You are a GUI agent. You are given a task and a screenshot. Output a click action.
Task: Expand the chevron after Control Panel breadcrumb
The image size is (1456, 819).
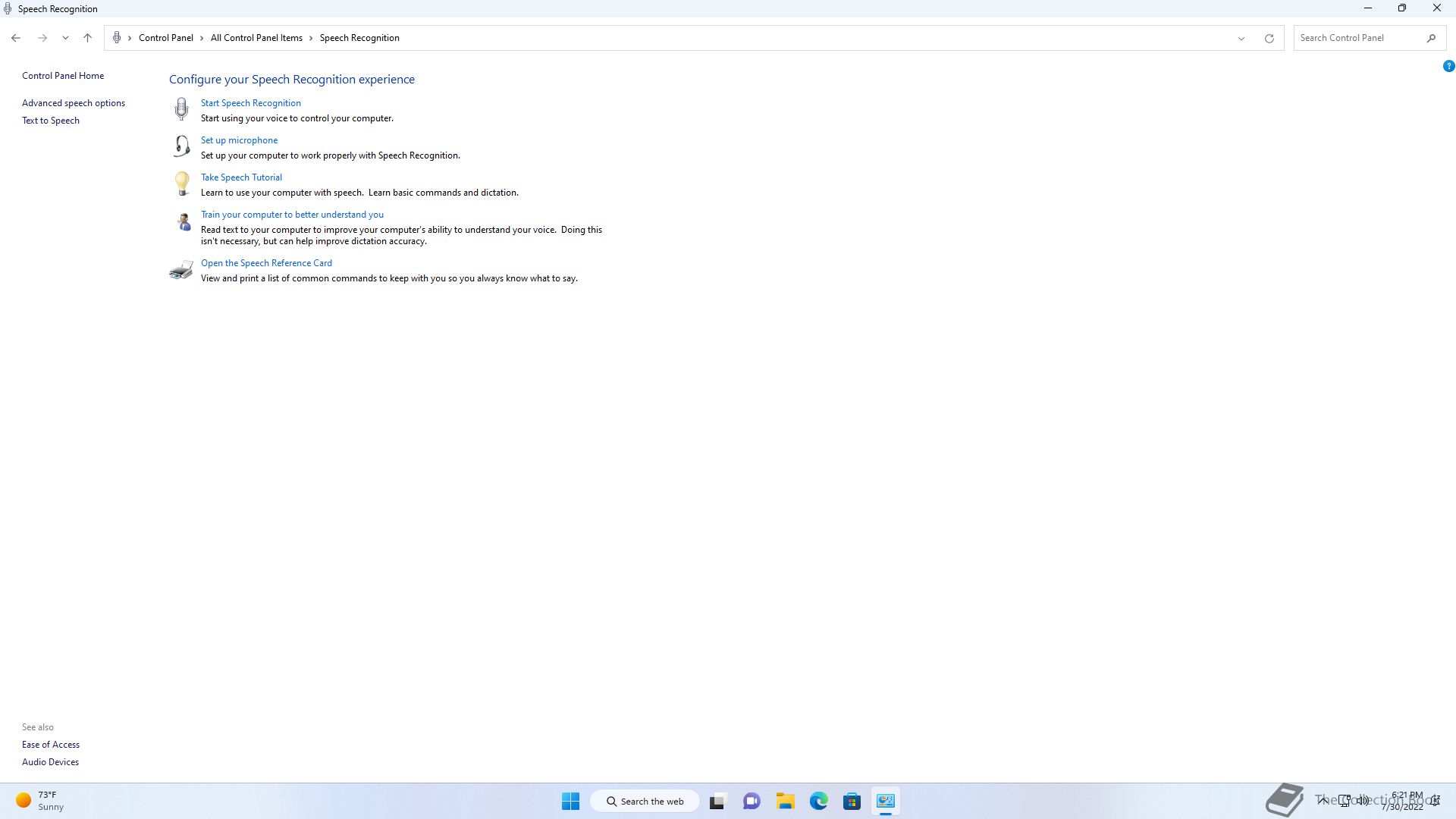pyautogui.click(x=202, y=38)
